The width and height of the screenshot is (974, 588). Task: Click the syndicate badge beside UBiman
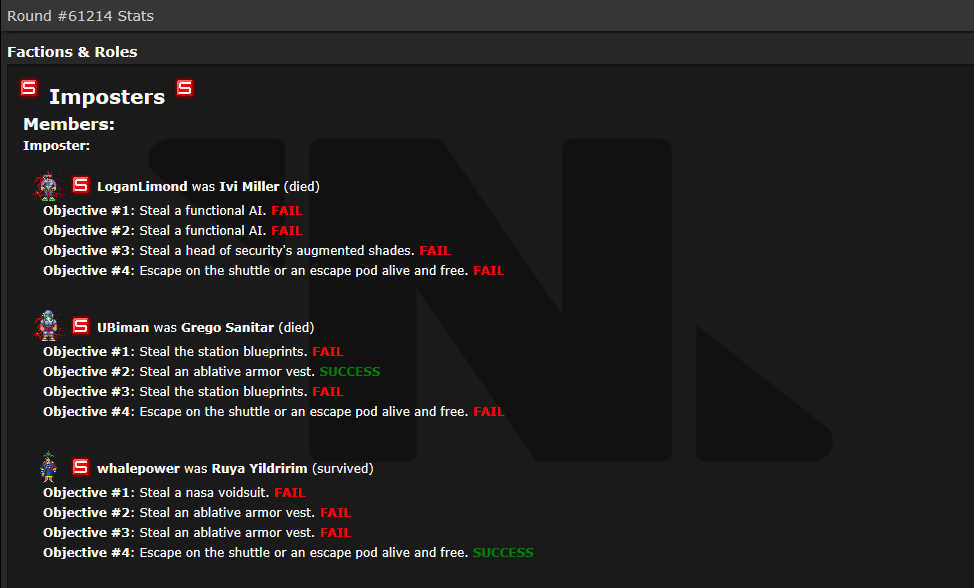coord(81,326)
